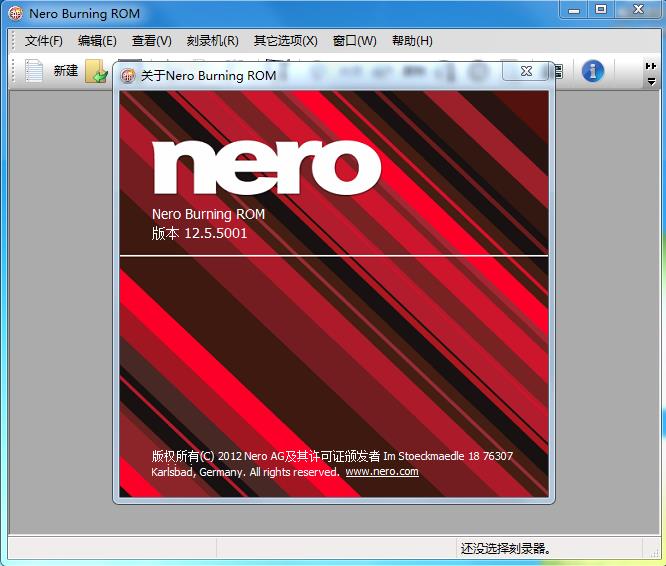This screenshot has height=566, width=666.
Task: Click the version text 版本 12.5.5001
Action: [x=199, y=233]
